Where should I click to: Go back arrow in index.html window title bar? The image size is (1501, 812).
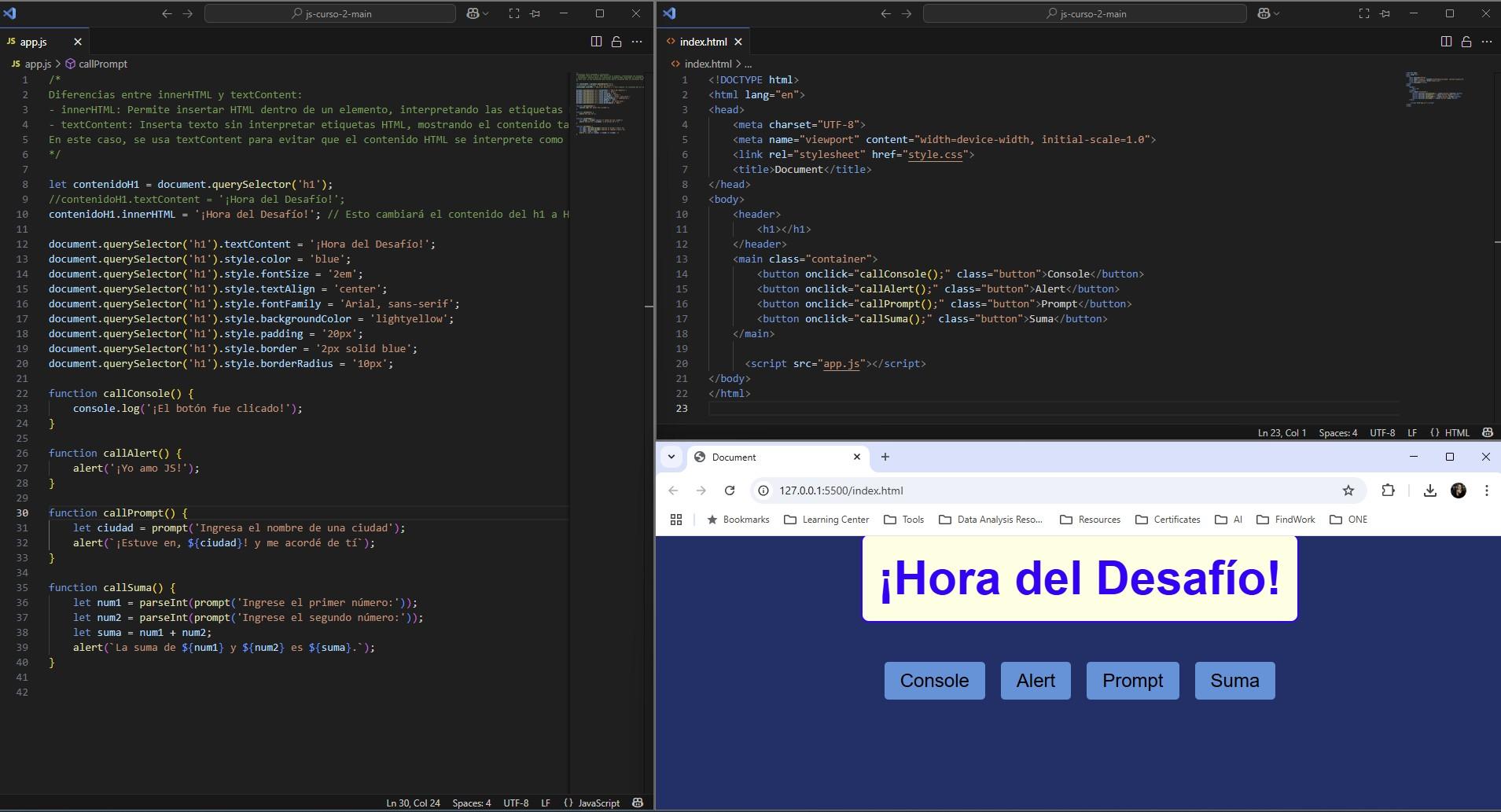tap(886, 13)
